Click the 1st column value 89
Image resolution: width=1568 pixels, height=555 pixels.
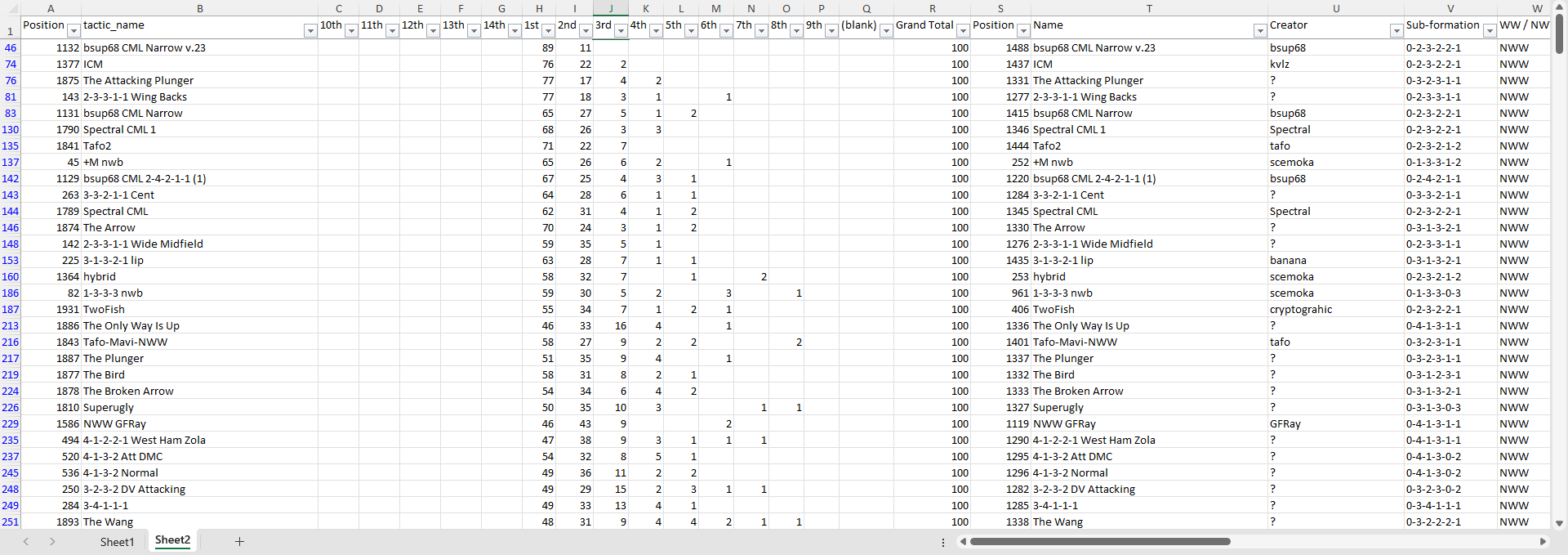(539, 47)
